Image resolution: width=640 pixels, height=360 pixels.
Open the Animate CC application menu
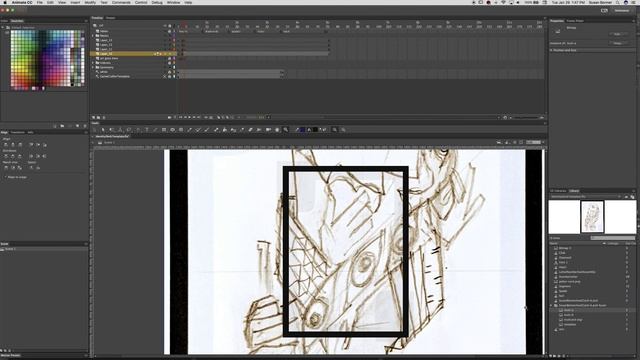[x=22, y=2]
